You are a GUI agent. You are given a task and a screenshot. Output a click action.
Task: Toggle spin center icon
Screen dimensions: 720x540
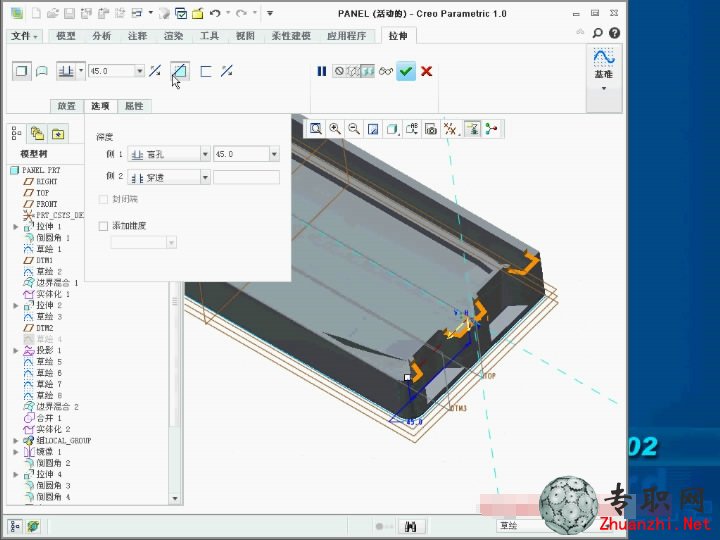(x=491, y=129)
